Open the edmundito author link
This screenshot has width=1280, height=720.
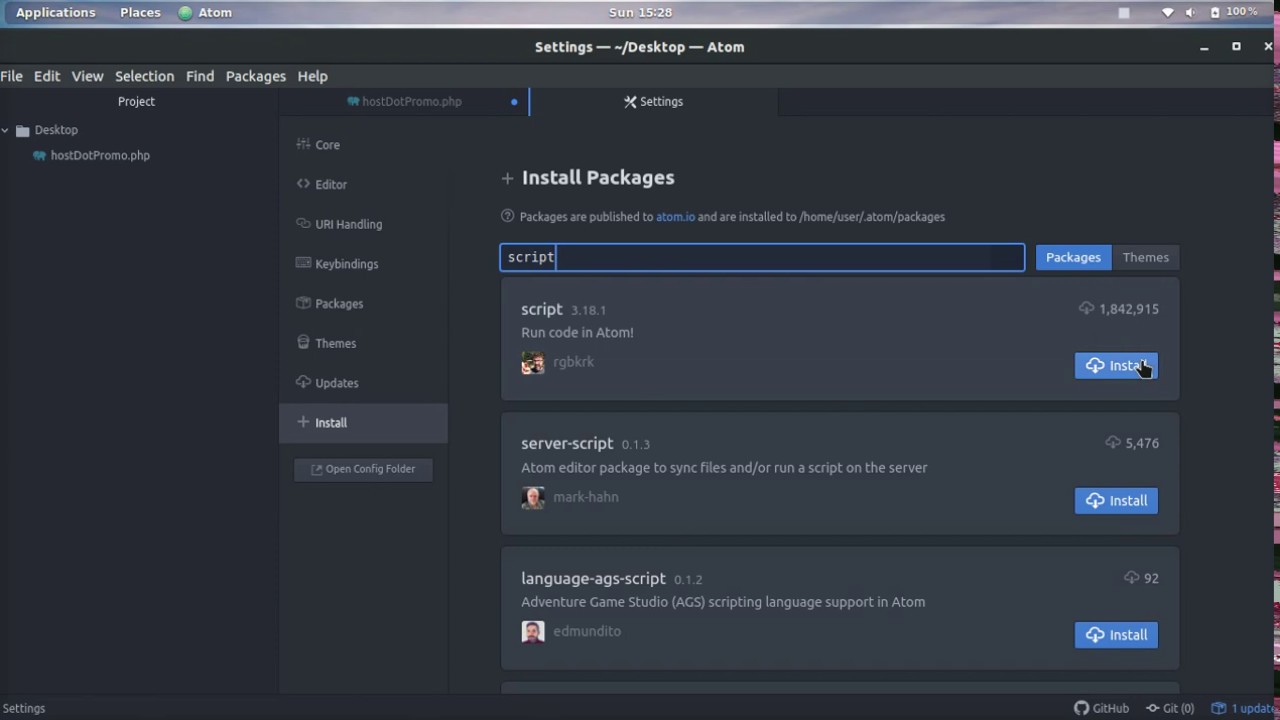[x=587, y=631]
